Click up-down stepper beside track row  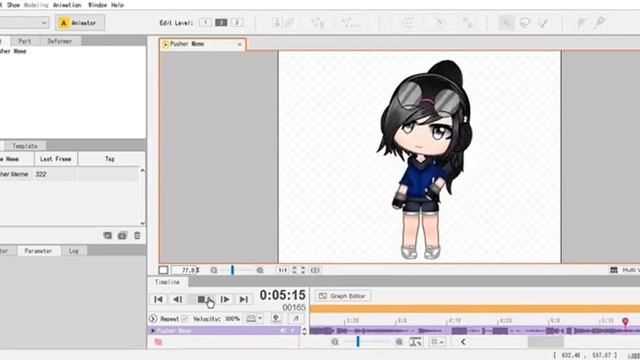304,331
